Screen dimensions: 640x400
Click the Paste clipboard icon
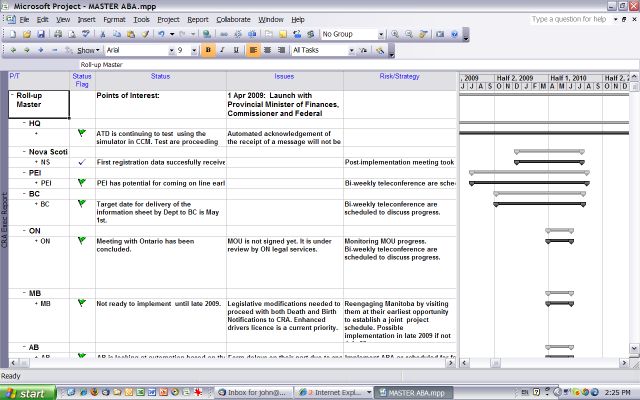pyautogui.click(x=131, y=35)
